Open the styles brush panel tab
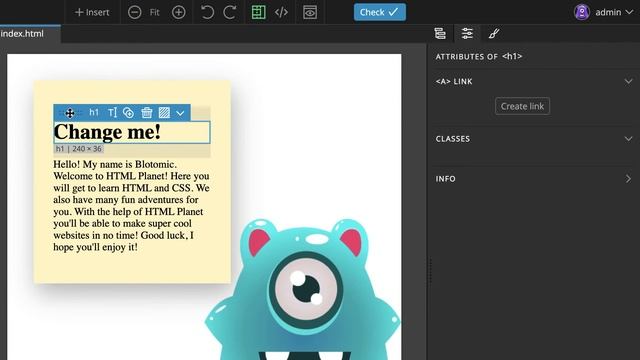The width and height of the screenshot is (640, 360). coord(494,33)
